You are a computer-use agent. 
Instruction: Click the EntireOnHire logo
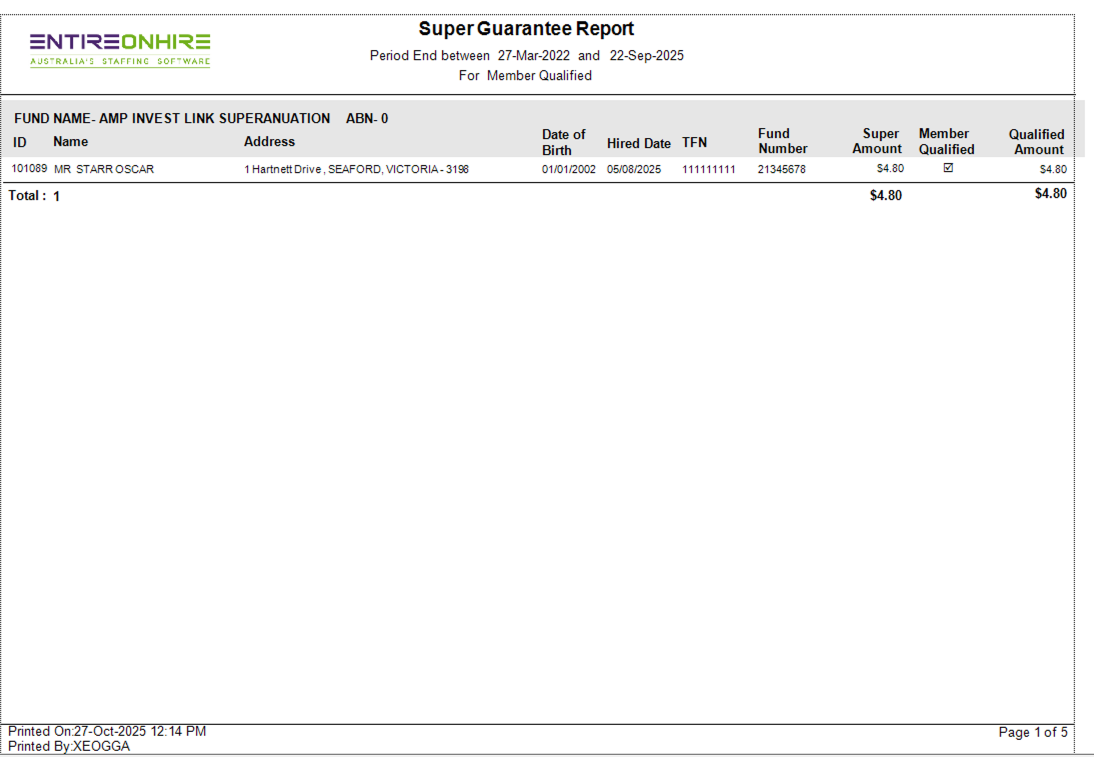pyautogui.click(x=120, y=48)
